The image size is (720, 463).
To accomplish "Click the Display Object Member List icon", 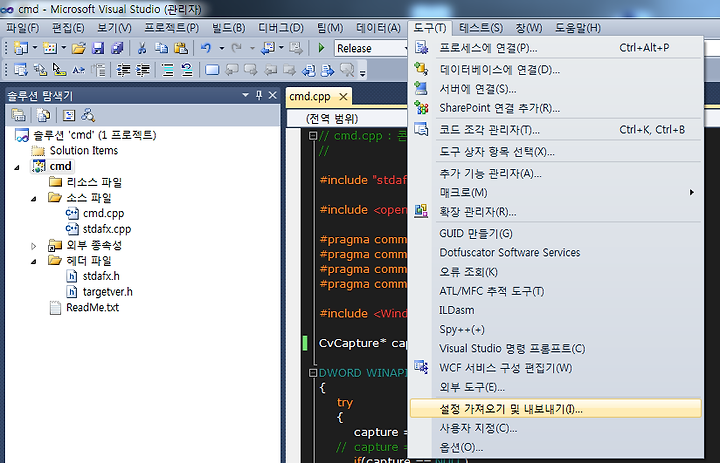I will (x=21, y=70).
